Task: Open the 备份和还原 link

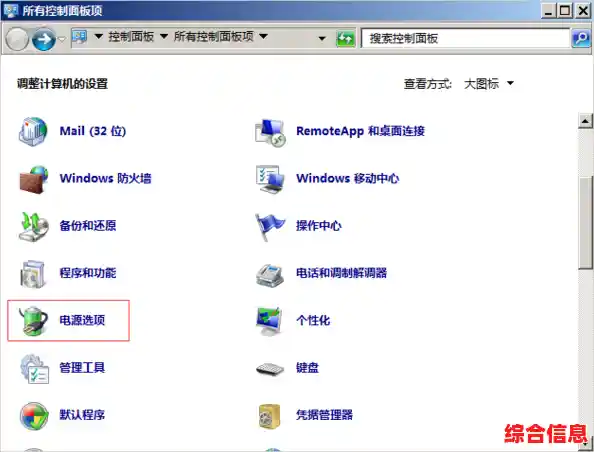Action: (88, 225)
